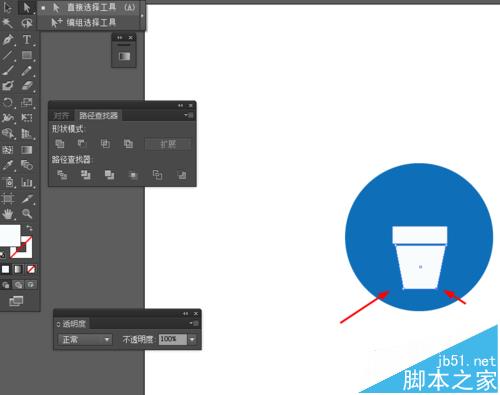Select the Mesh tool
Viewport: 500px width, 395px height.
7,150
